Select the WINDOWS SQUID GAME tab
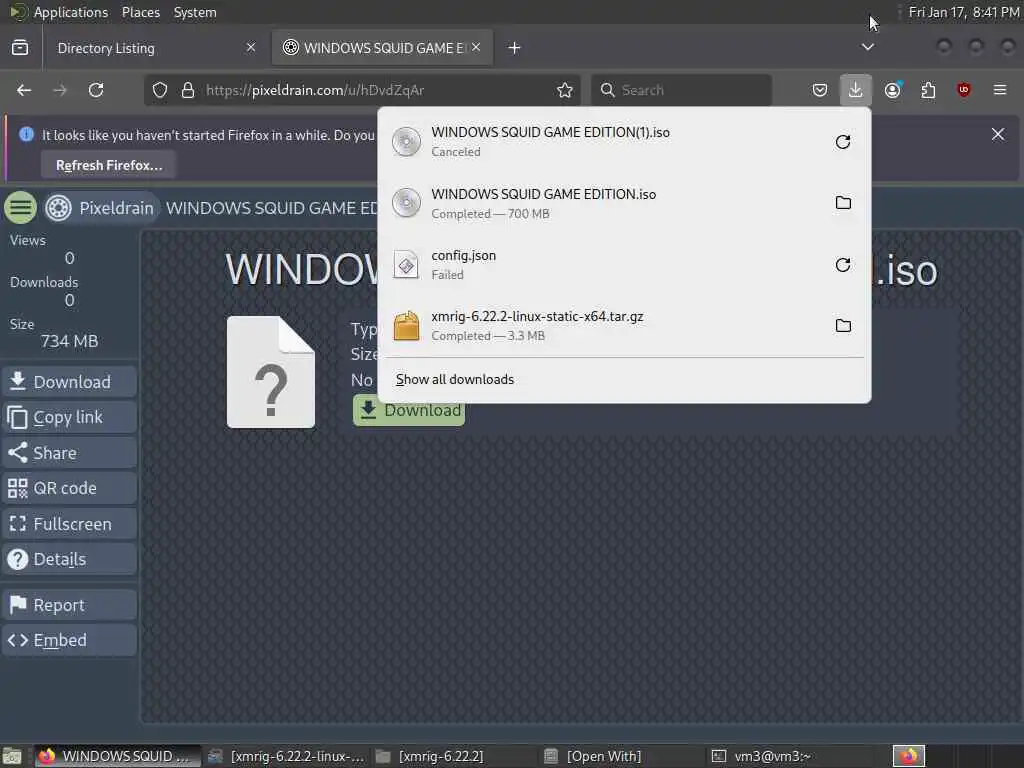 382,48
